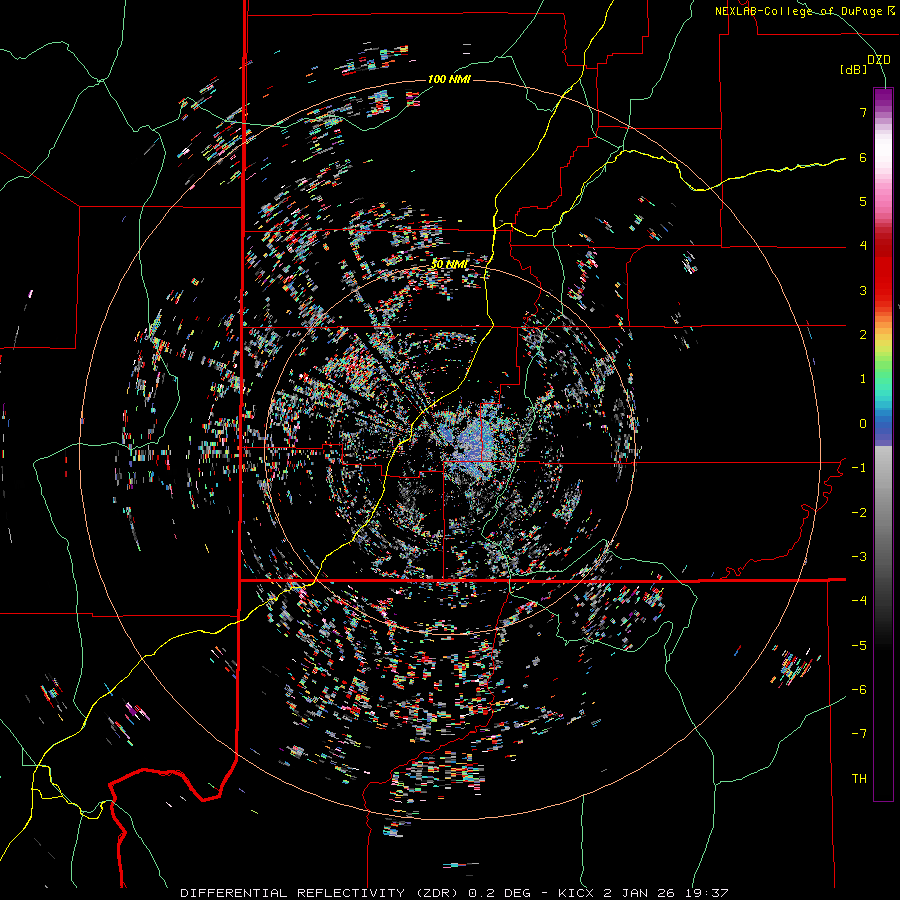Image resolution: width=900 pixels, height=900 pixels.
Task: Pick the yellow-green segment of the color bar
Action: tap(883, 353)
